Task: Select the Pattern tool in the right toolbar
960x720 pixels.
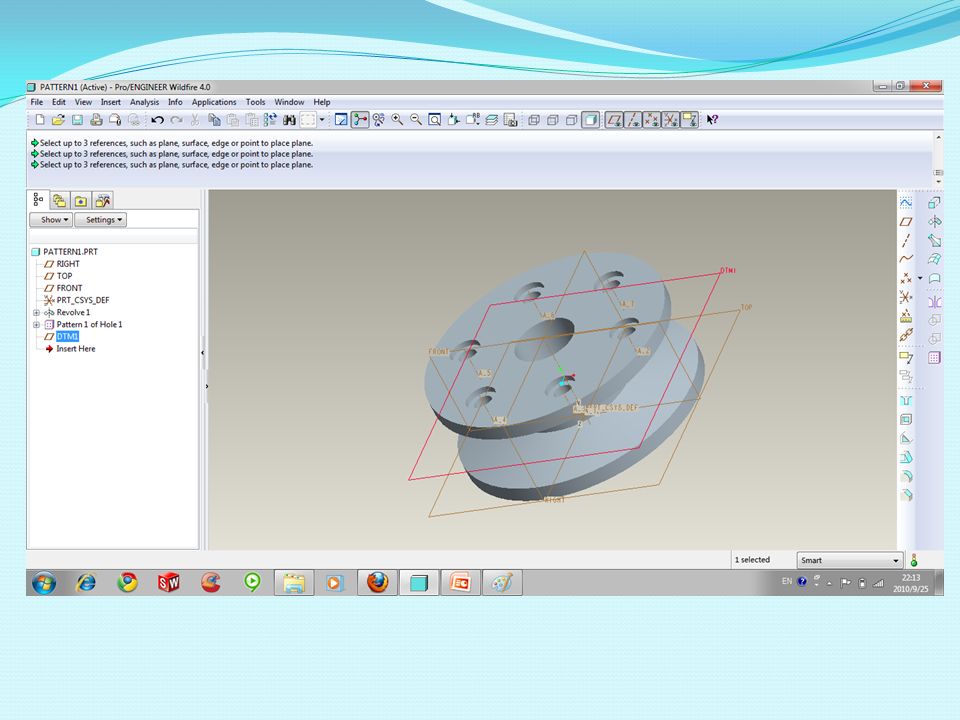Action: 934,358
